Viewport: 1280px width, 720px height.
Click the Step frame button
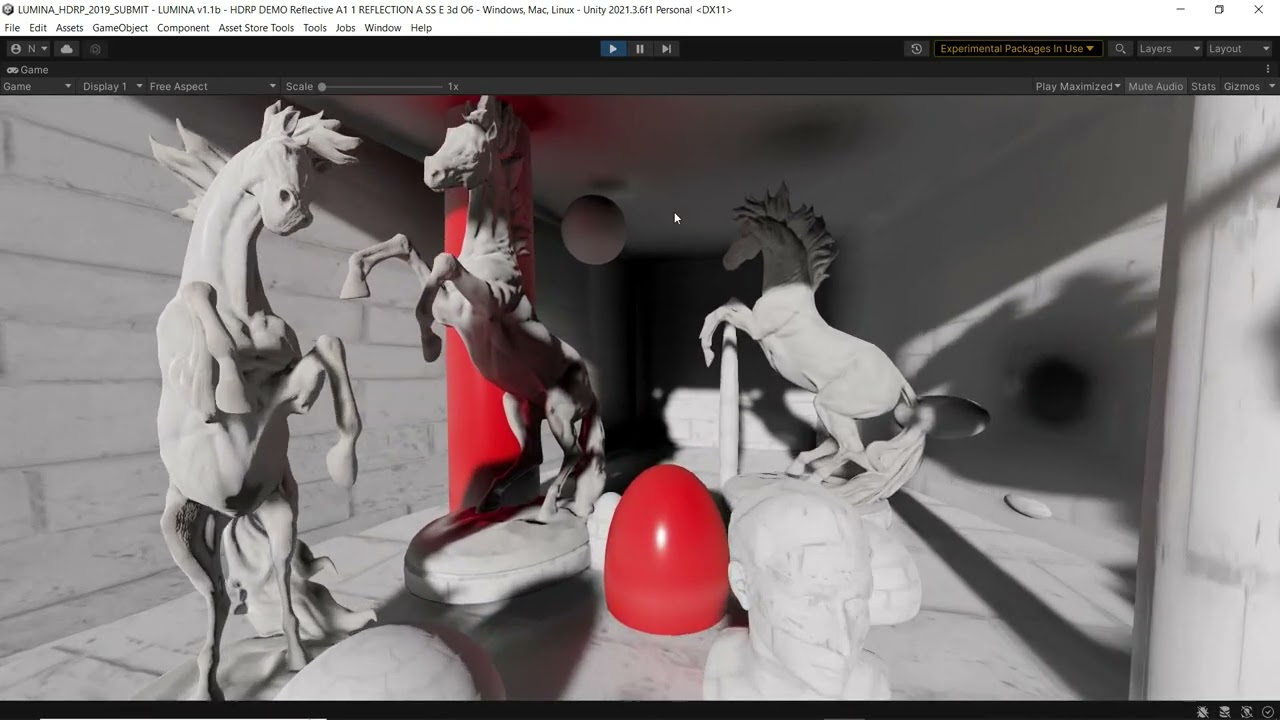pos(667,49)
